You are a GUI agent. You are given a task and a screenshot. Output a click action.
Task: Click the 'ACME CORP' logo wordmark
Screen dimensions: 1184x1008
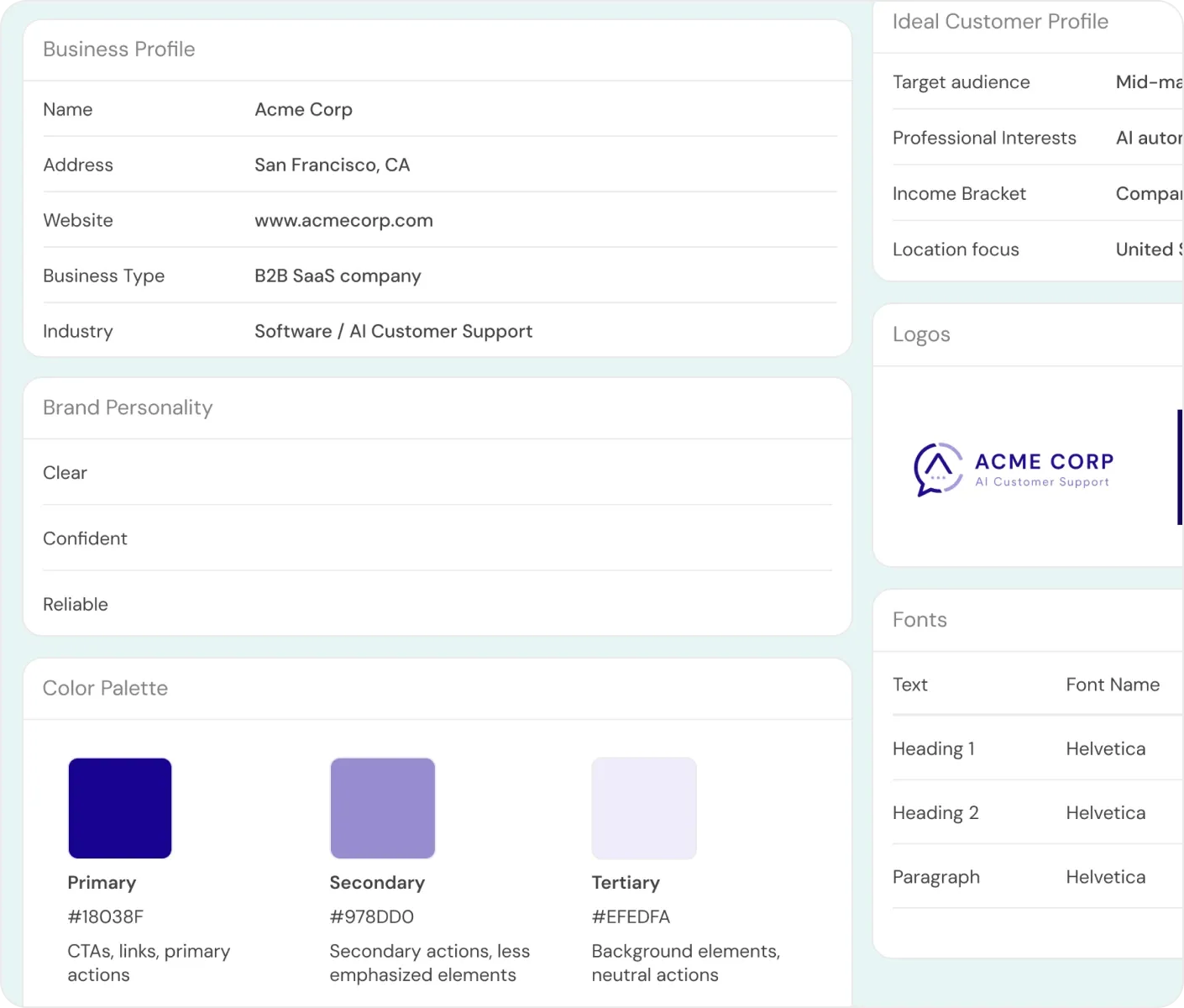click(x=1044, y=461)
